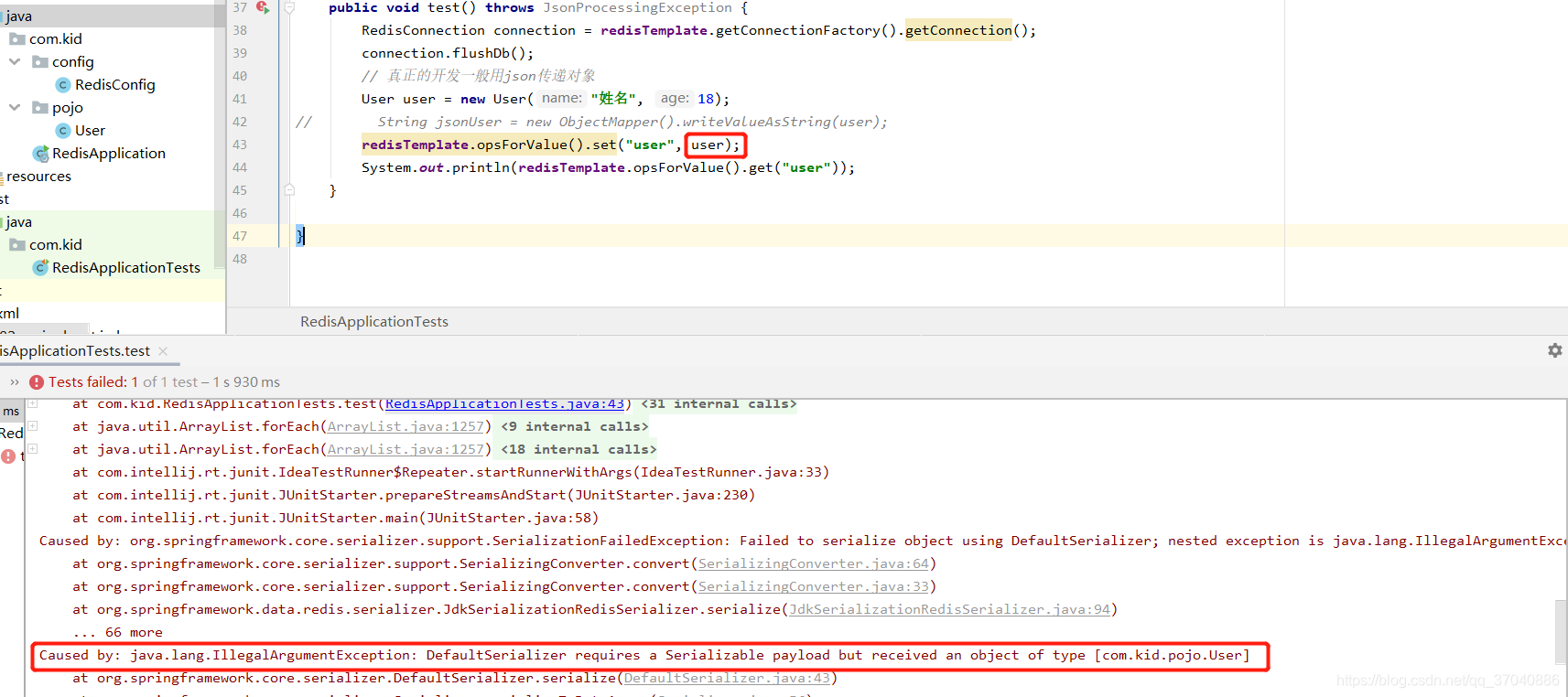
Task: Click the '... 66 more' stack trace text
Action: (x=118, y=633)
